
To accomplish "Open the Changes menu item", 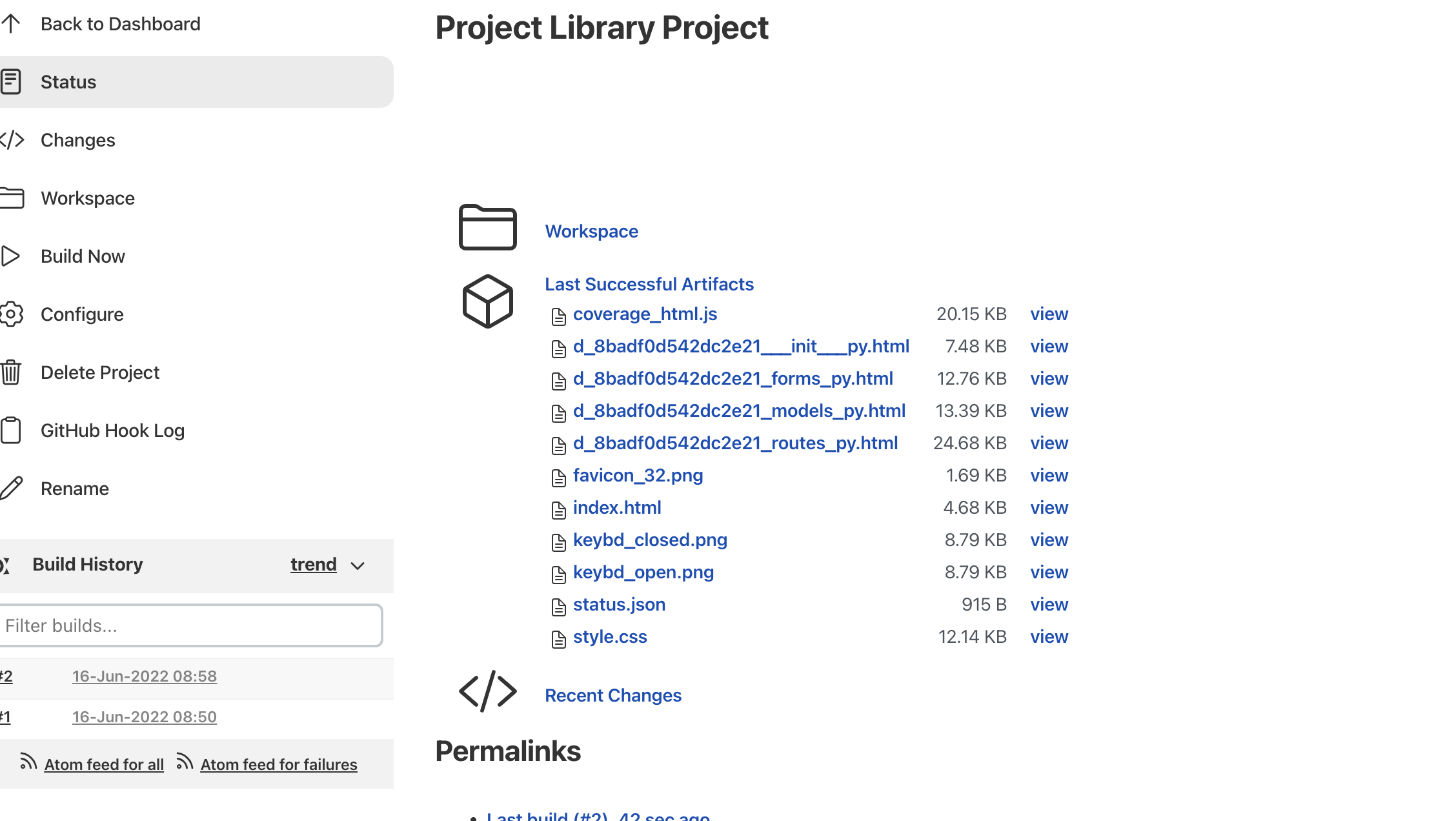I will click(x=77, y=140).
